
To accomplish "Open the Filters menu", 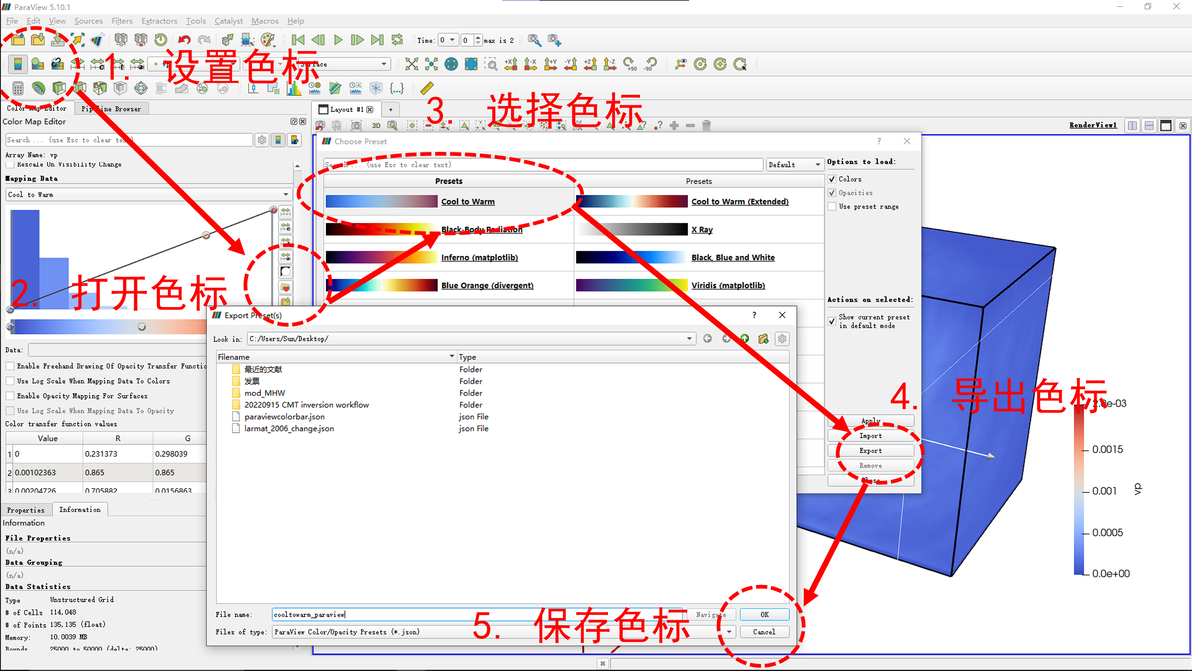I will [x=122, y=21].
